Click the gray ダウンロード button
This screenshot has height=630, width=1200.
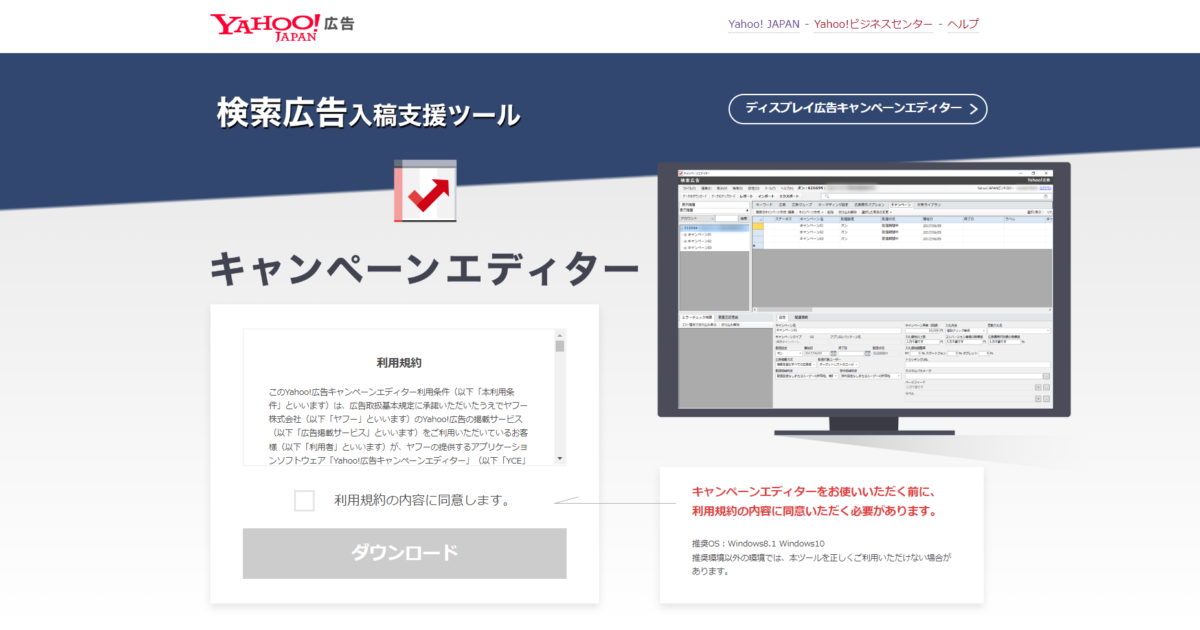pos(404,553)
